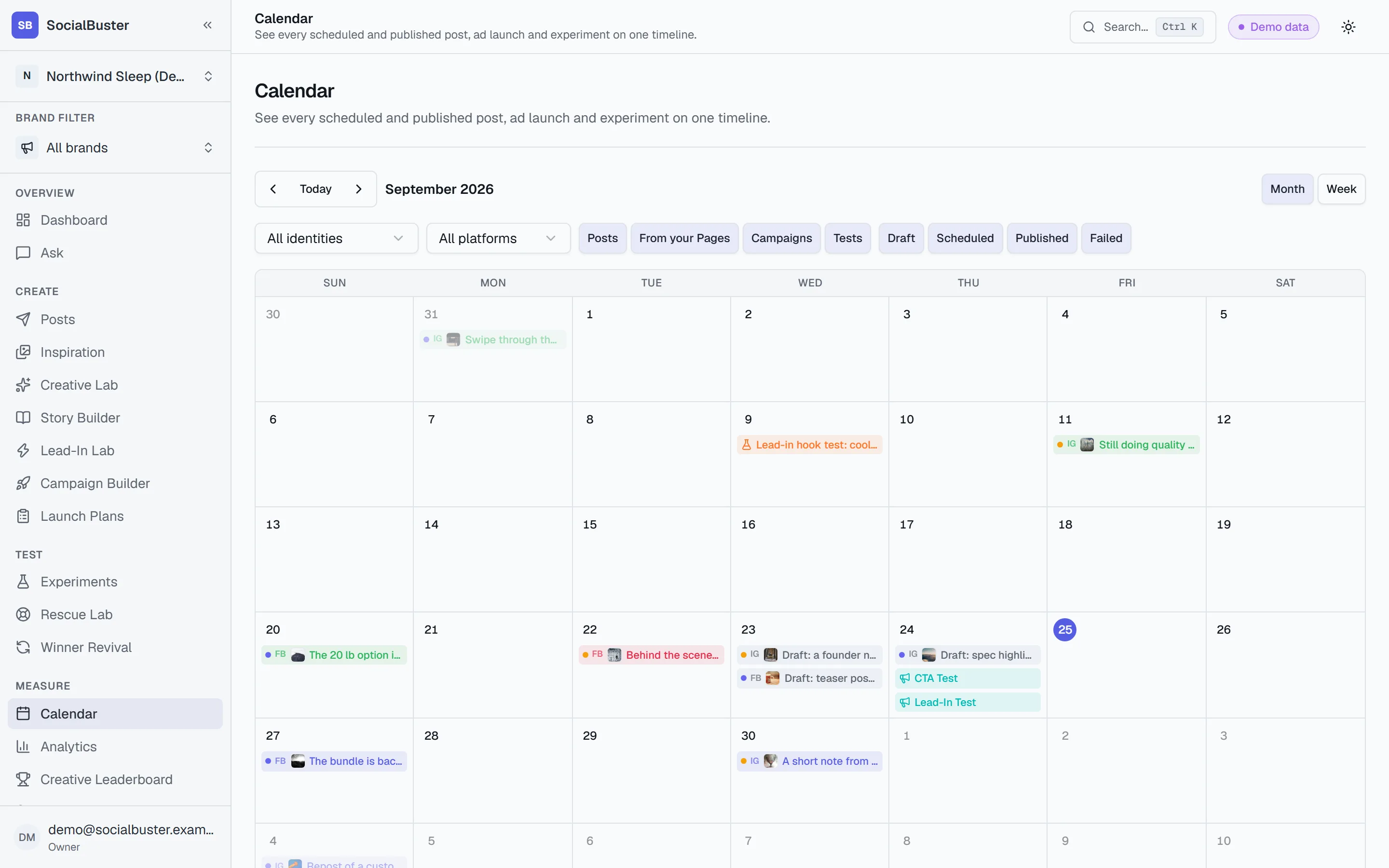
Task: Open 'The bundle is bac...' post event
Action: point(334,760)
